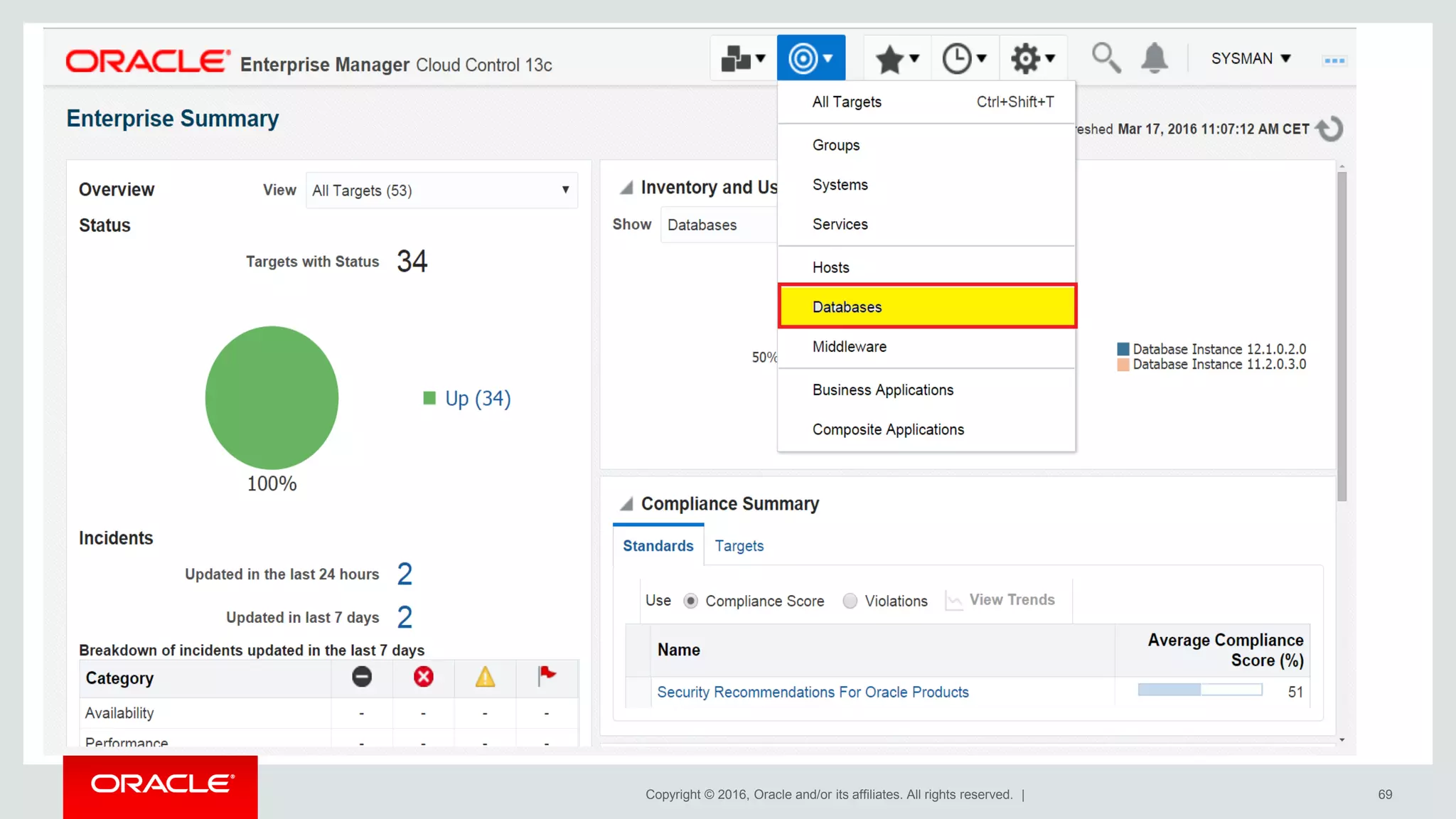Click the search magnifier icon
The image size is (1456, 819).
(1106, 58)
